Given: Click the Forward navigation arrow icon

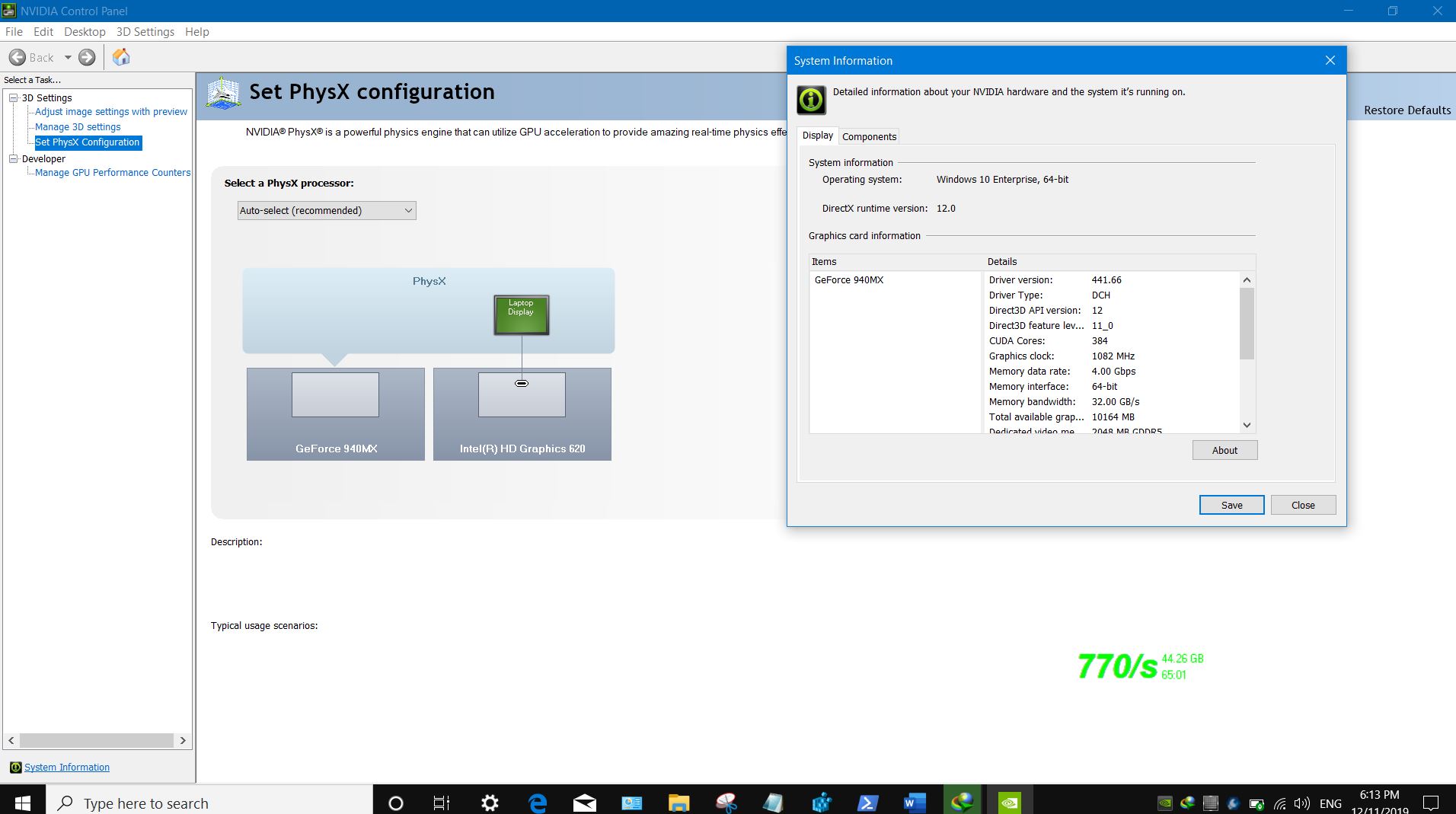Looking at the screenshot, I should click(x=88, y=57).
